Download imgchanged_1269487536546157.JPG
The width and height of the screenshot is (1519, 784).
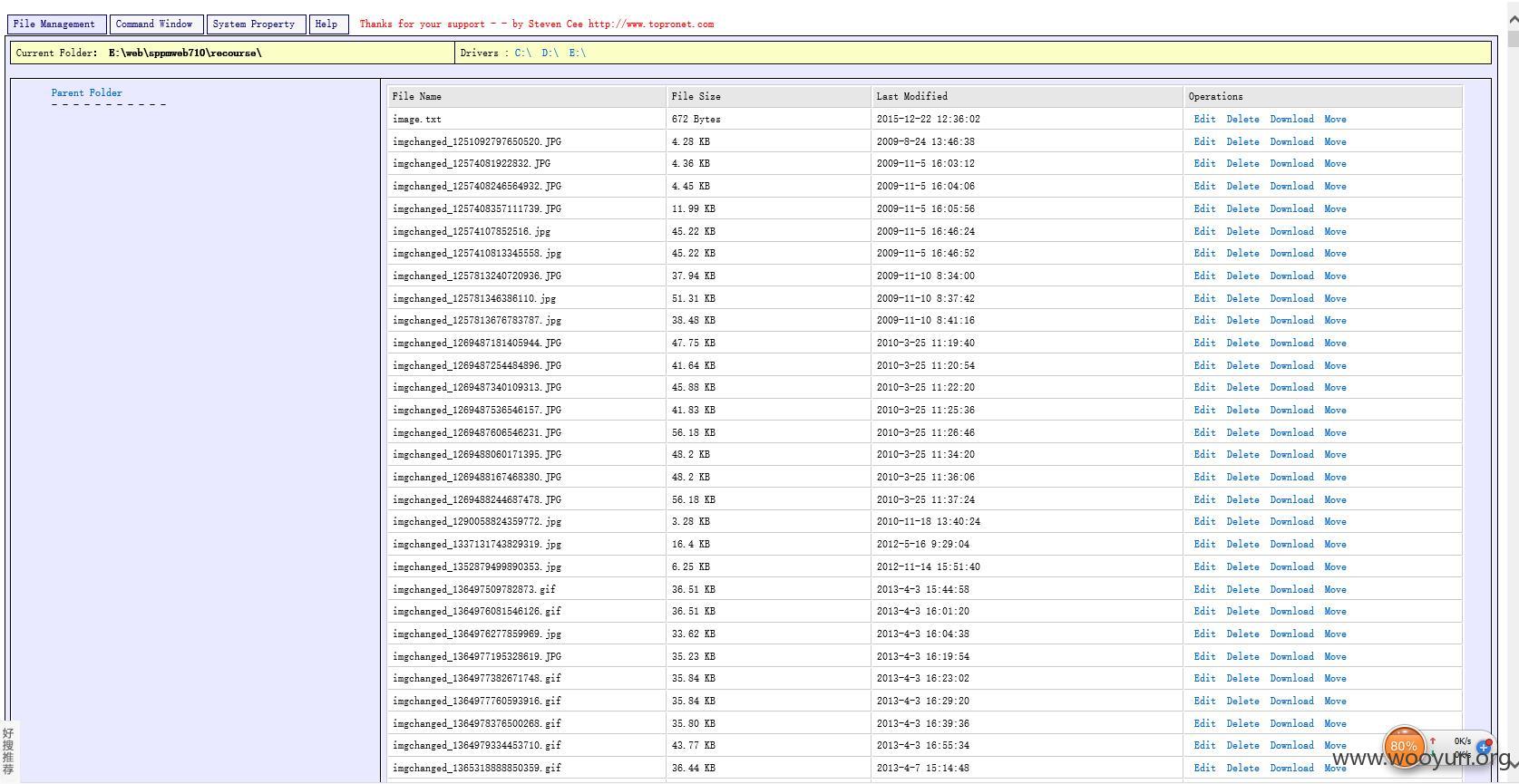(x=1291, y=410)
